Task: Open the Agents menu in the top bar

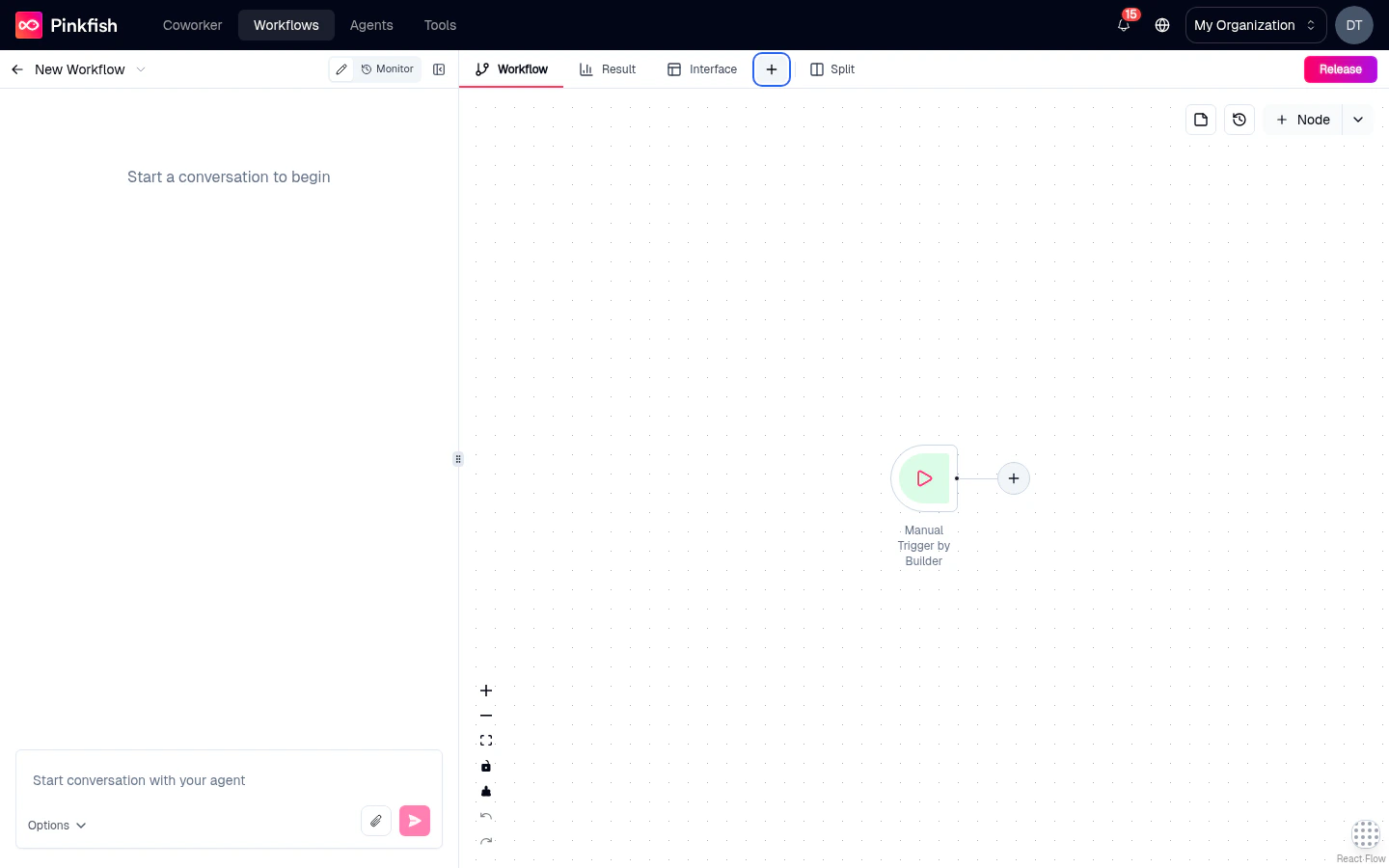Action: pyautogui.click(x=371, y=25)
